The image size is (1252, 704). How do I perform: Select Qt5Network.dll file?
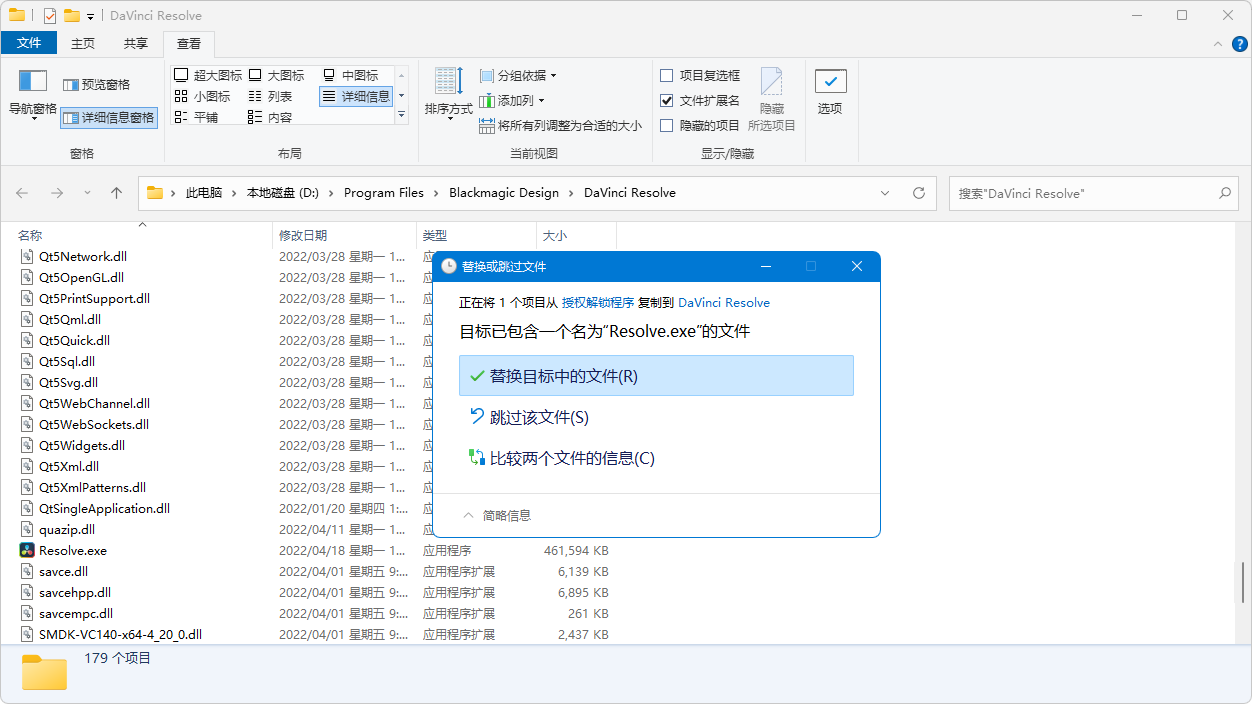[83, 256]
